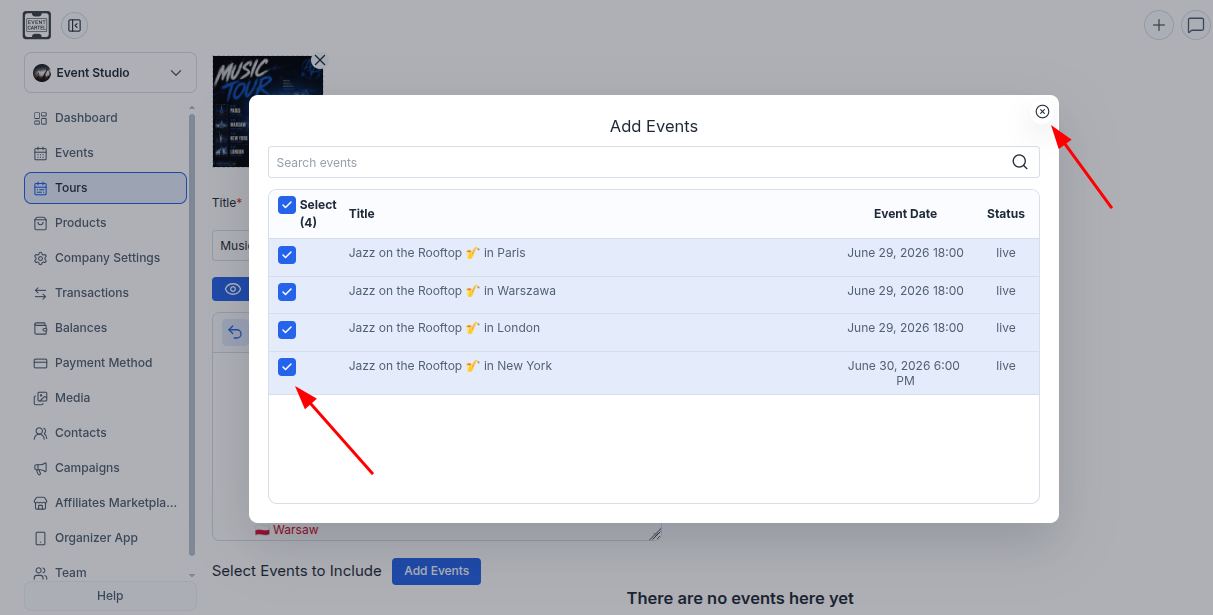Focus the Search events input field

[x=640, y=162]
